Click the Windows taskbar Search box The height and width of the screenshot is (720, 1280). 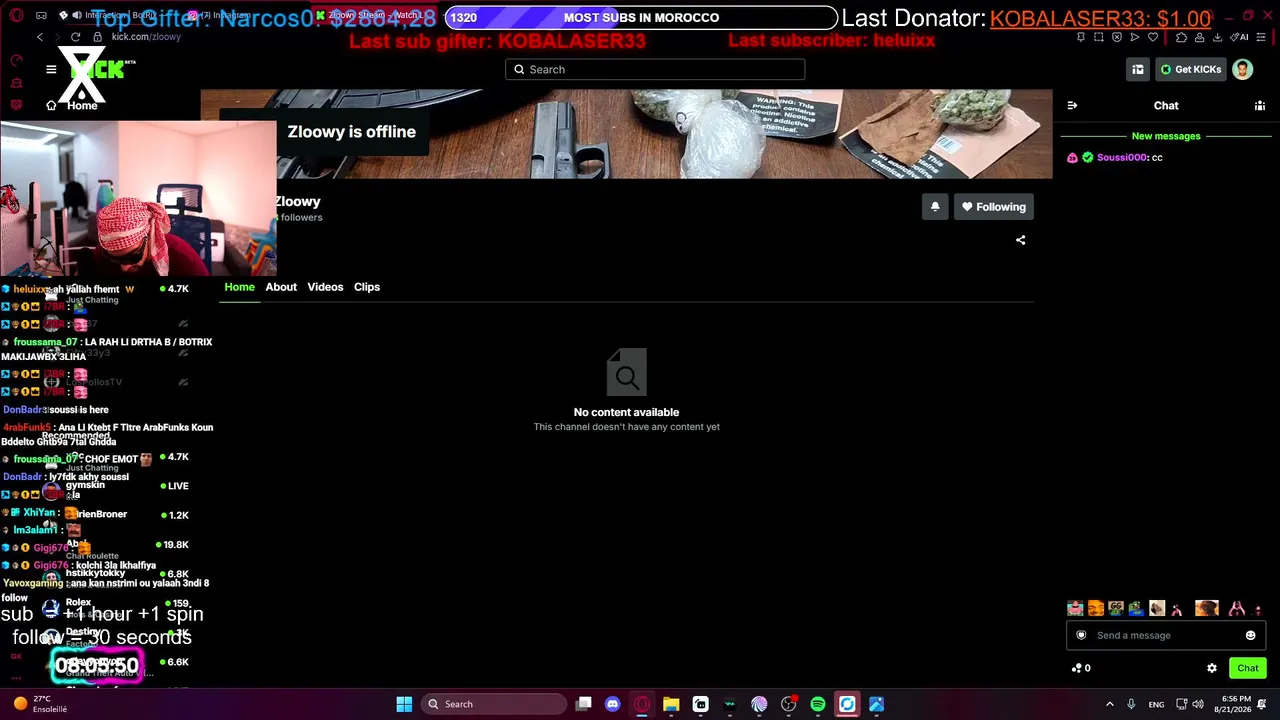pos(494,704)
